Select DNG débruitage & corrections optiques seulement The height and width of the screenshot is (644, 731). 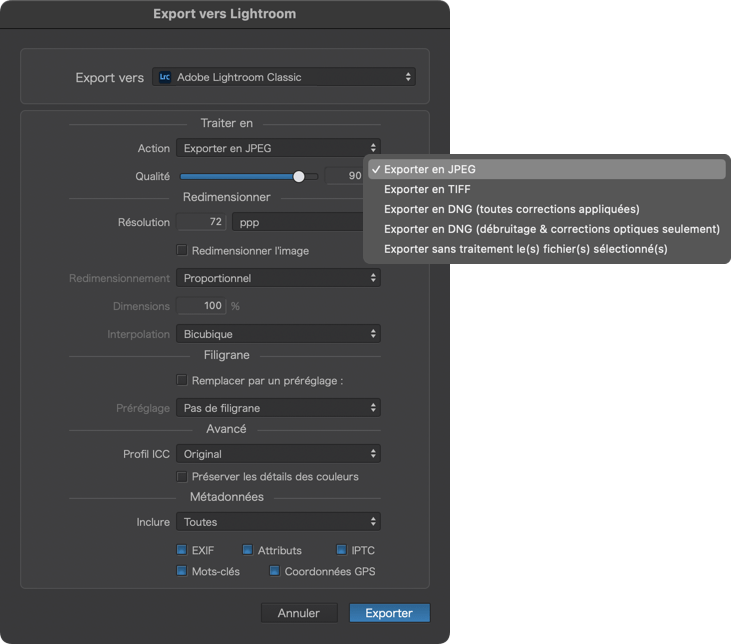(546, 229)
